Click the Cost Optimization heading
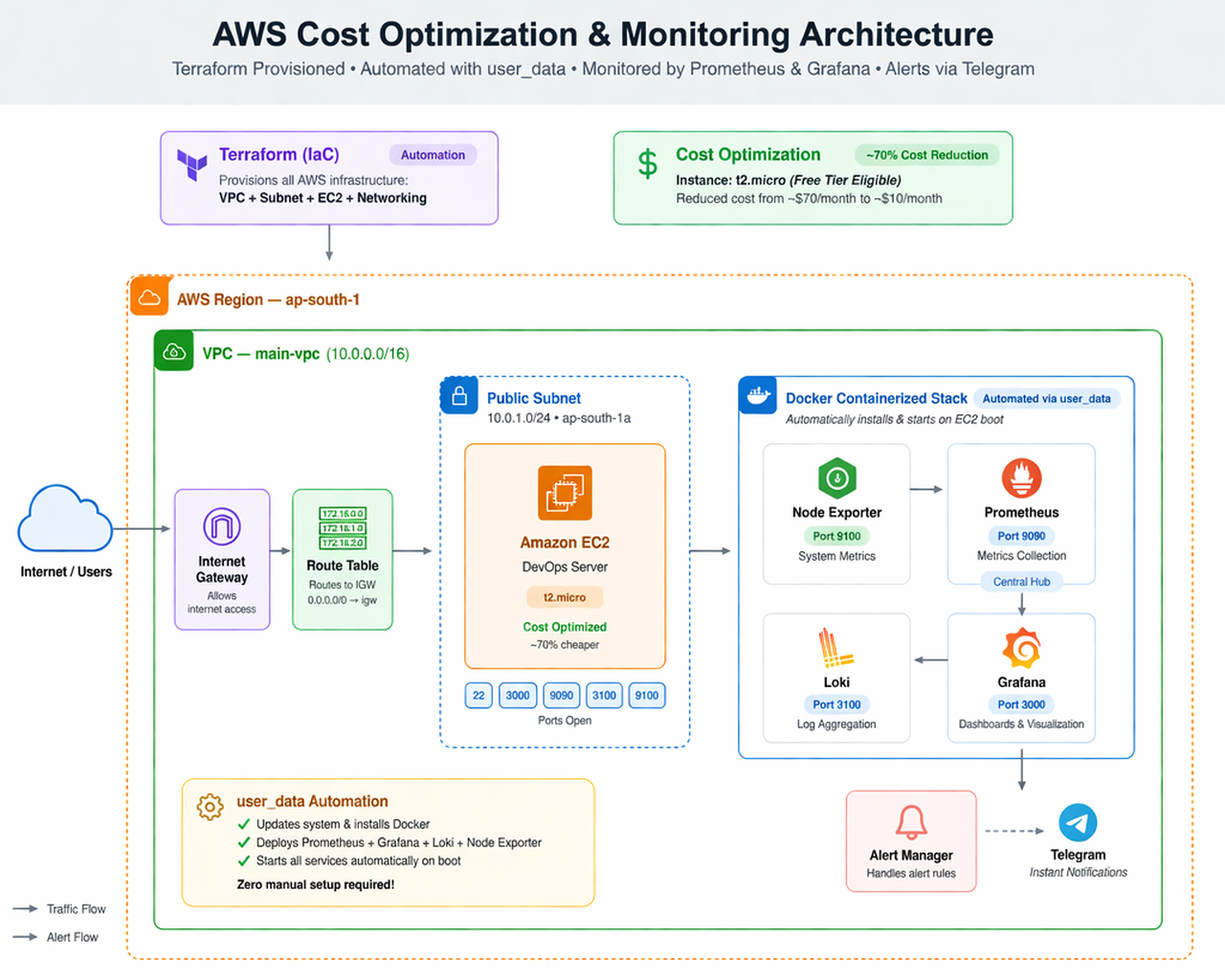 (747, 154)
